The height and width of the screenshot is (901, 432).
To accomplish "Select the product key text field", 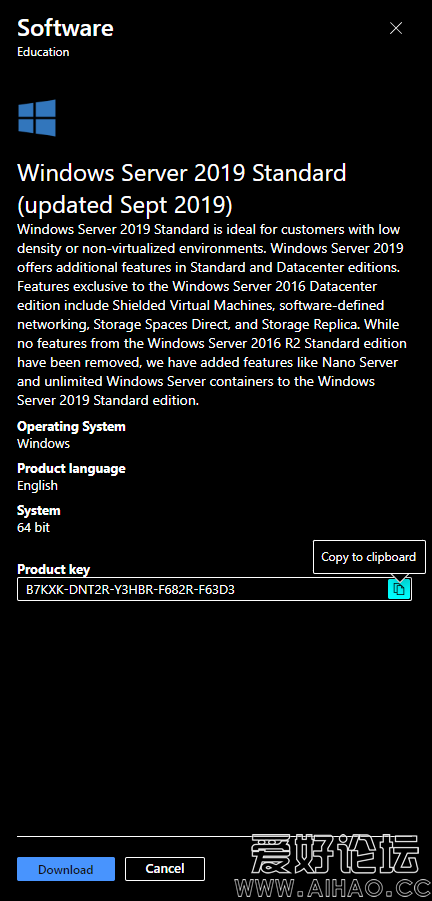I will tap(214, 589).
